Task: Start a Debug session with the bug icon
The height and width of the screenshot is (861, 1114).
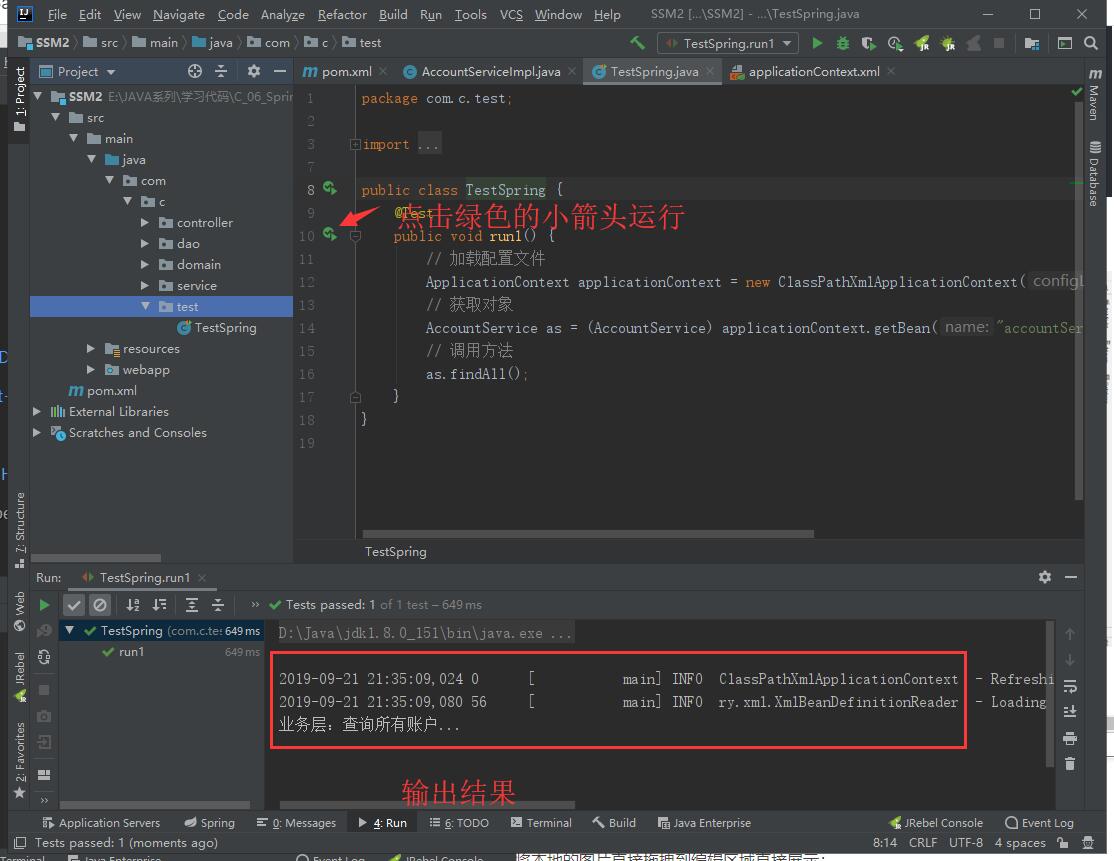Action: pos(841,44)
